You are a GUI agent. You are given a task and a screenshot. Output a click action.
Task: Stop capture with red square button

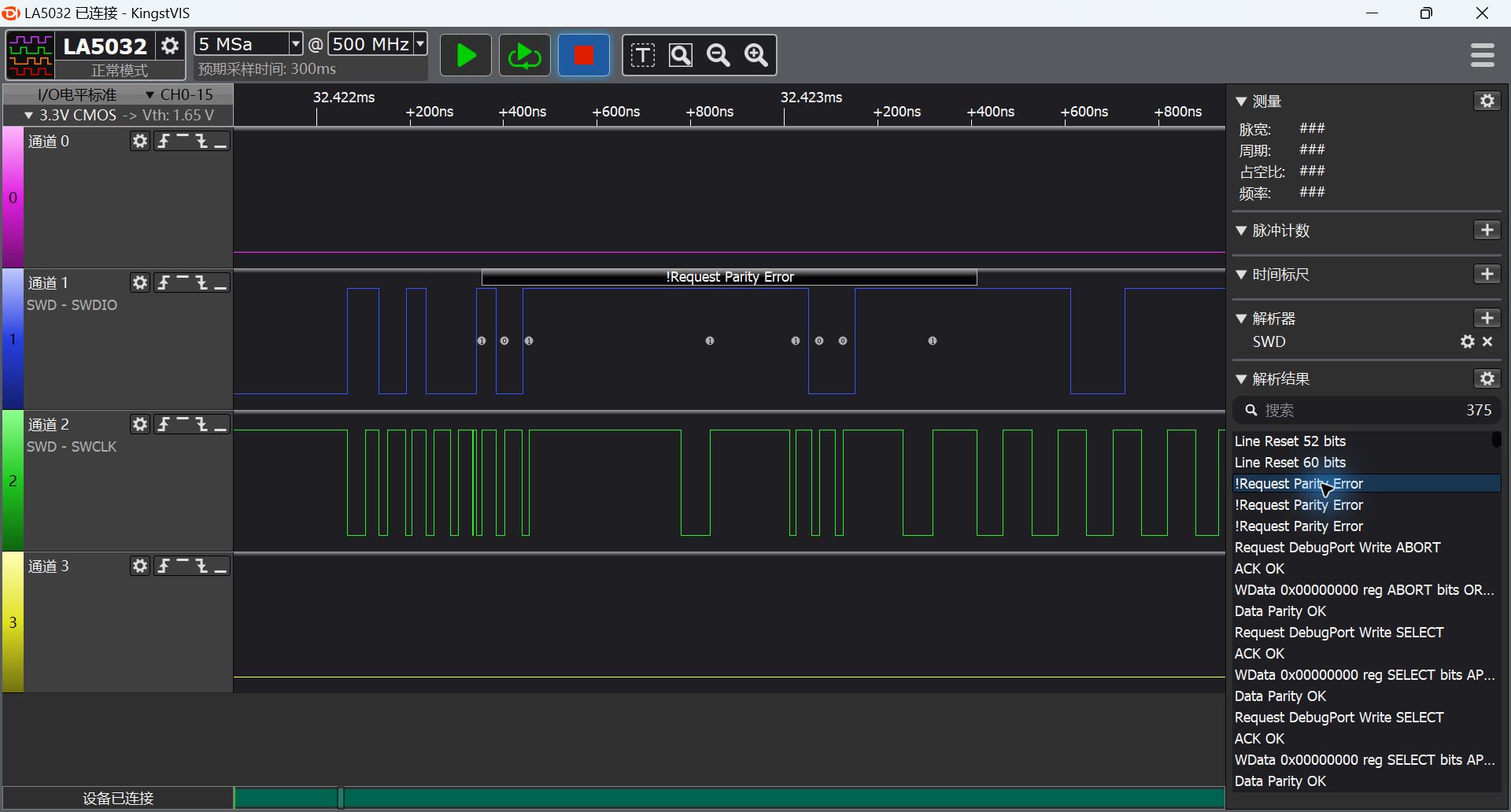584,55
